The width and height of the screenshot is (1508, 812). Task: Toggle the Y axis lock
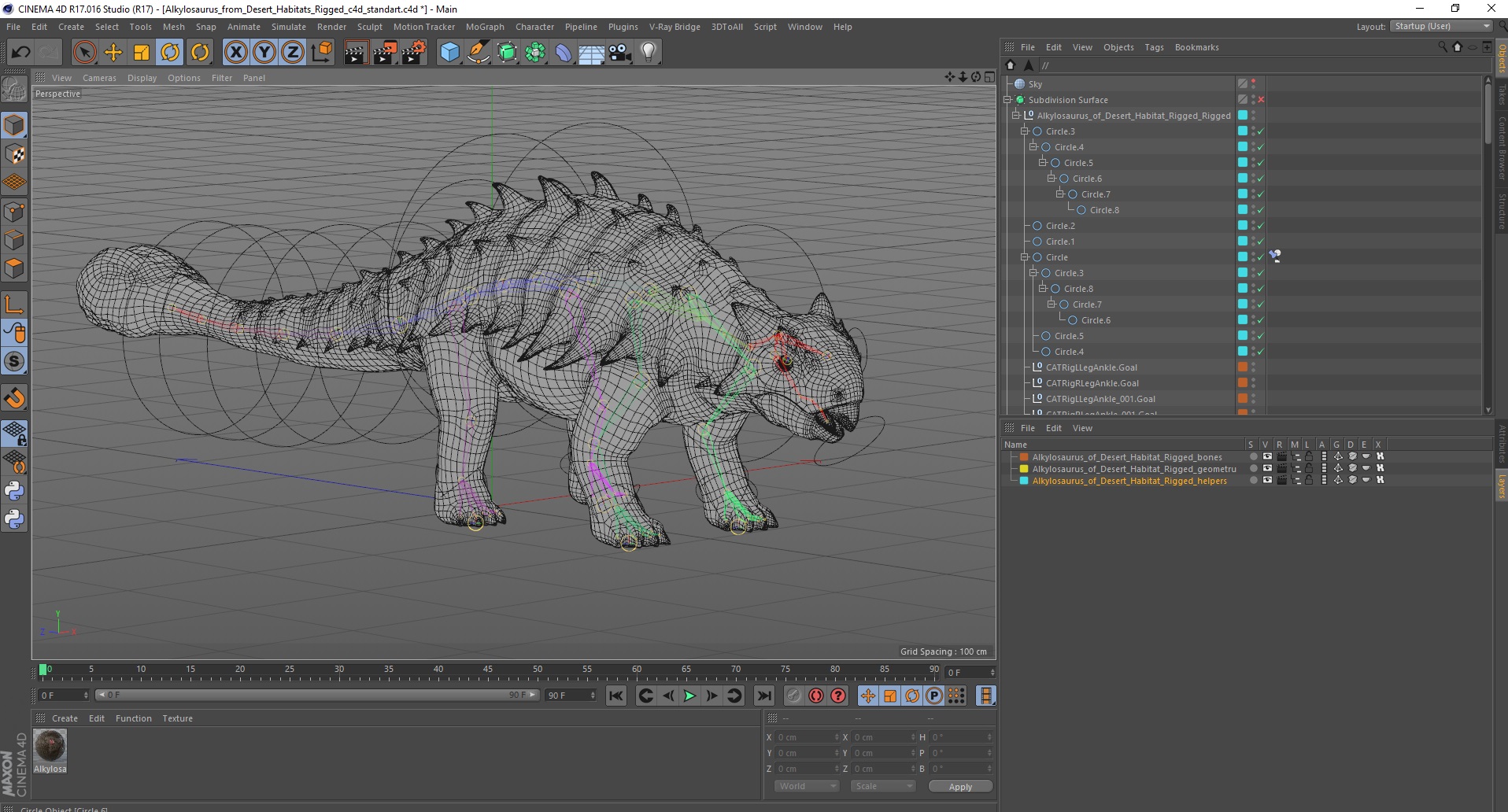(x=264, y=53)
